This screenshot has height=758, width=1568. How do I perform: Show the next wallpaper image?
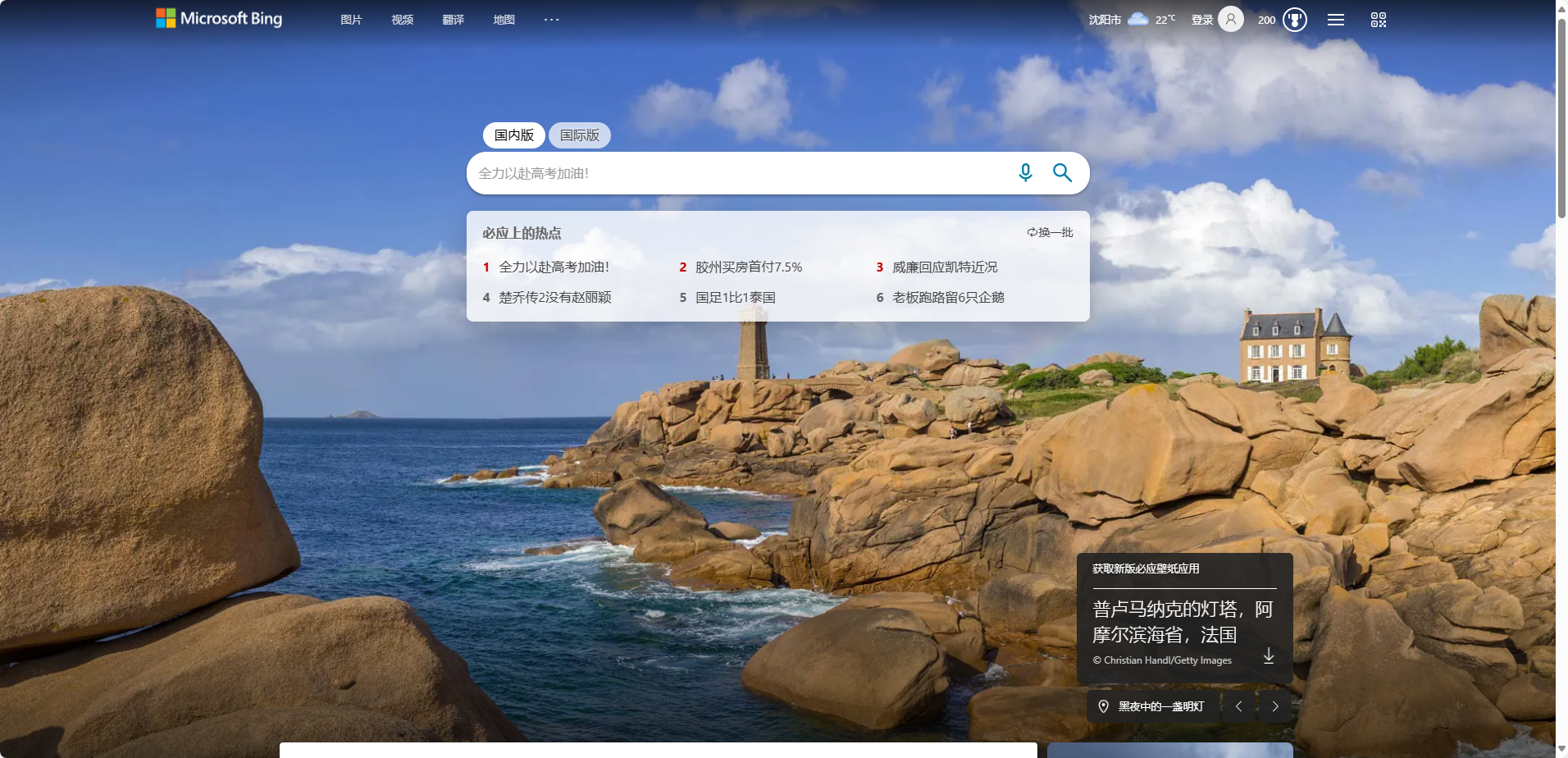tap(1275, 706)
